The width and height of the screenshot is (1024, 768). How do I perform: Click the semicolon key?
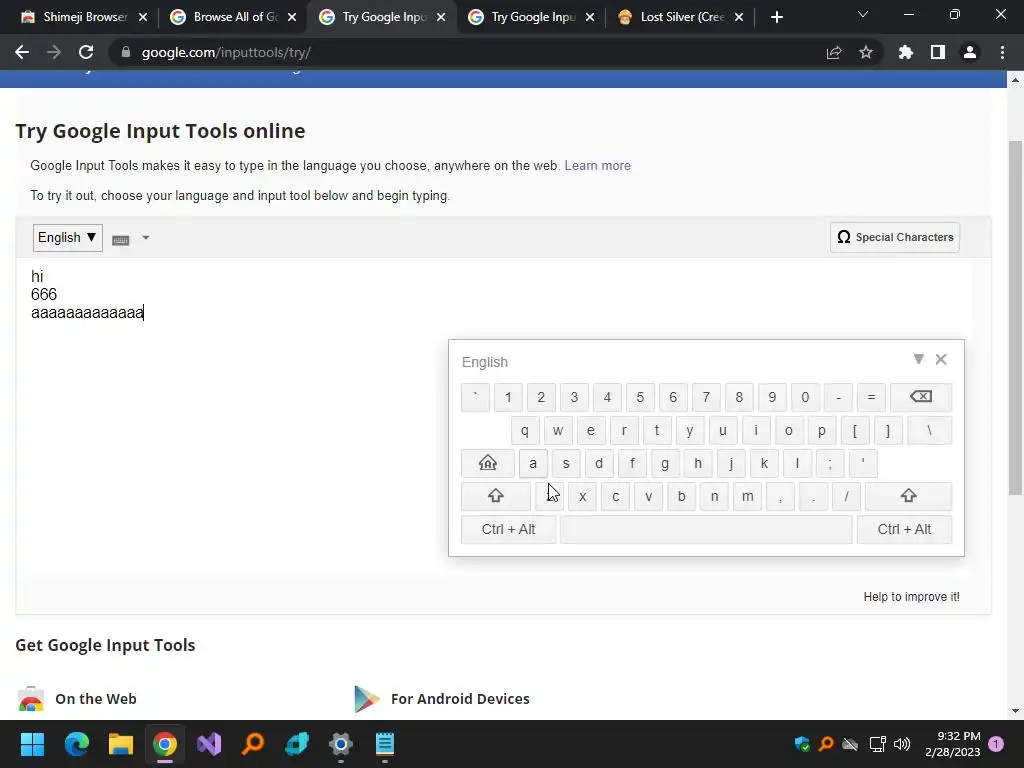(830, 463)
